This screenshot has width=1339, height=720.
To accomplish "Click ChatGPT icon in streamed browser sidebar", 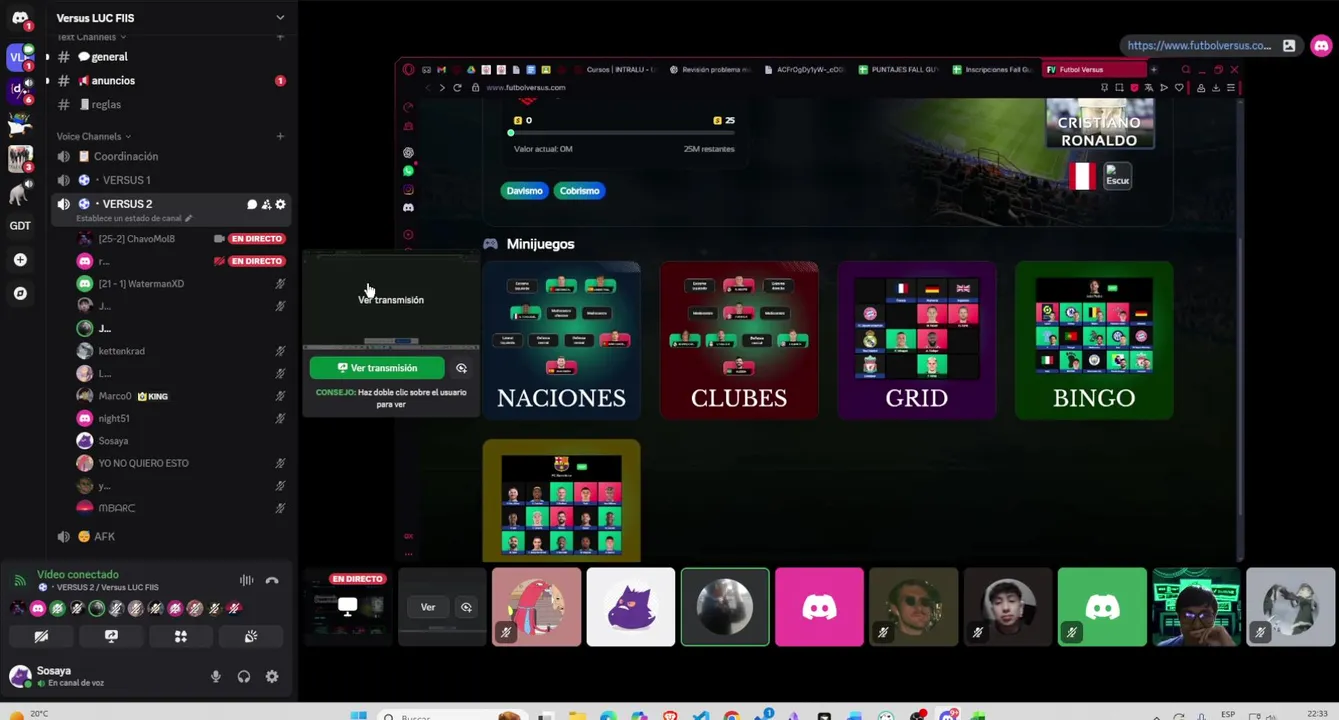I will 408,153.
